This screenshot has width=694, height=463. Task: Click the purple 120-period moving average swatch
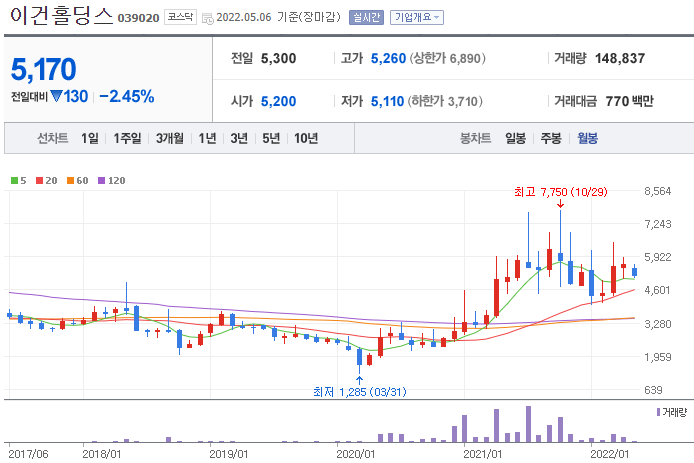pyautogui.click(x=101, y=181)
